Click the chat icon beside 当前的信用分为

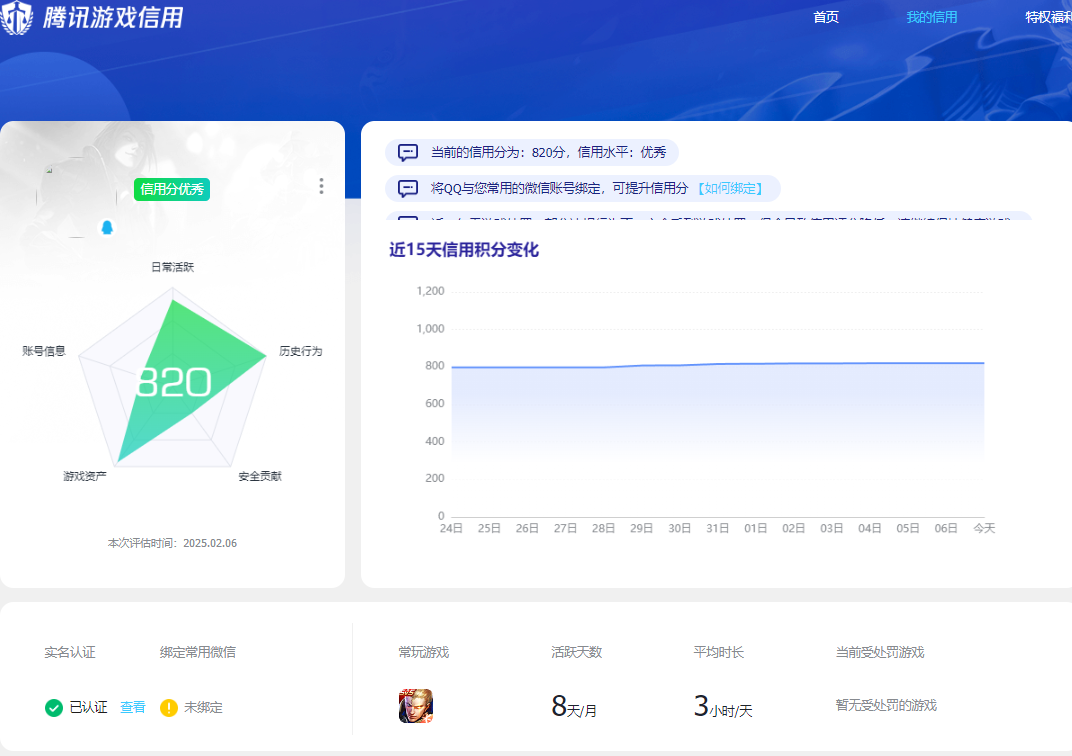408,152
